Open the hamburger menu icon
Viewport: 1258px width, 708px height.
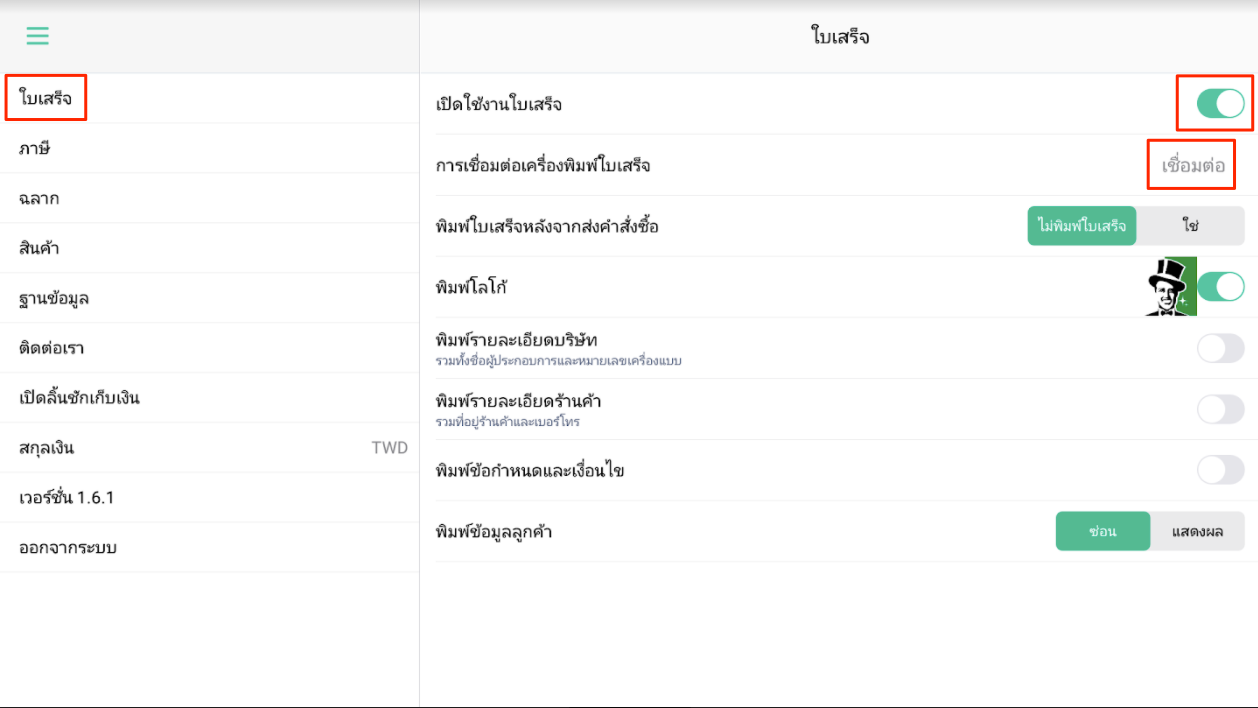[x=37, y=36]
